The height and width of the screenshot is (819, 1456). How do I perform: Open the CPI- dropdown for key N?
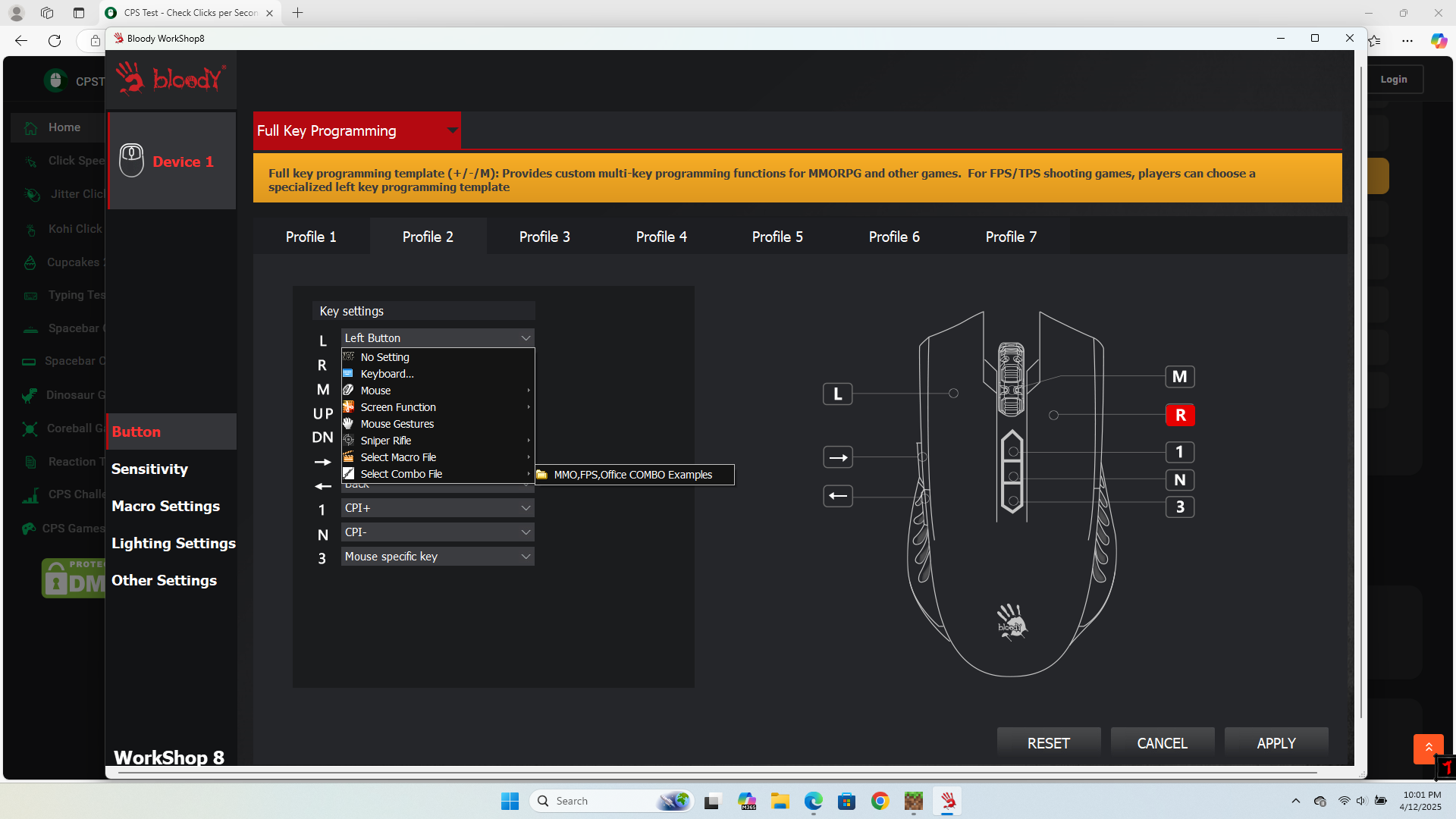pyautogui.click(x=438, y=532)
